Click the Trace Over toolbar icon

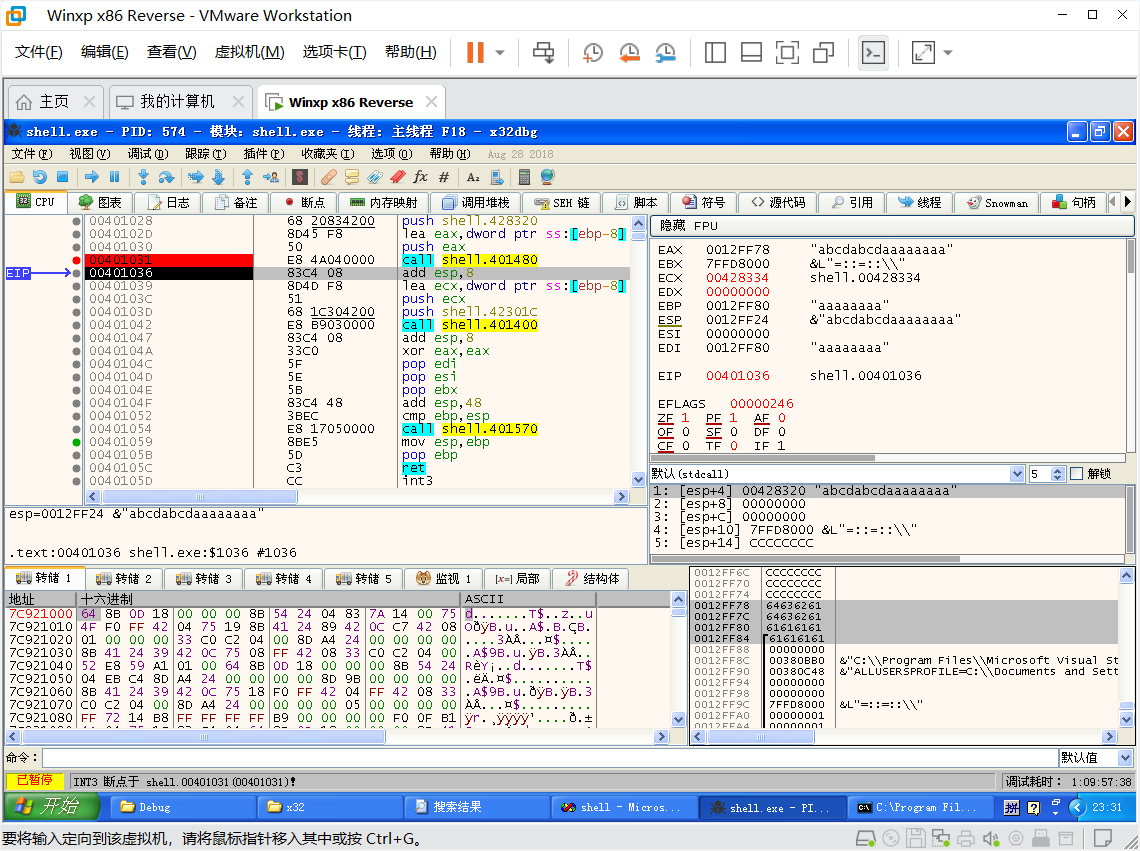(218, 177)
